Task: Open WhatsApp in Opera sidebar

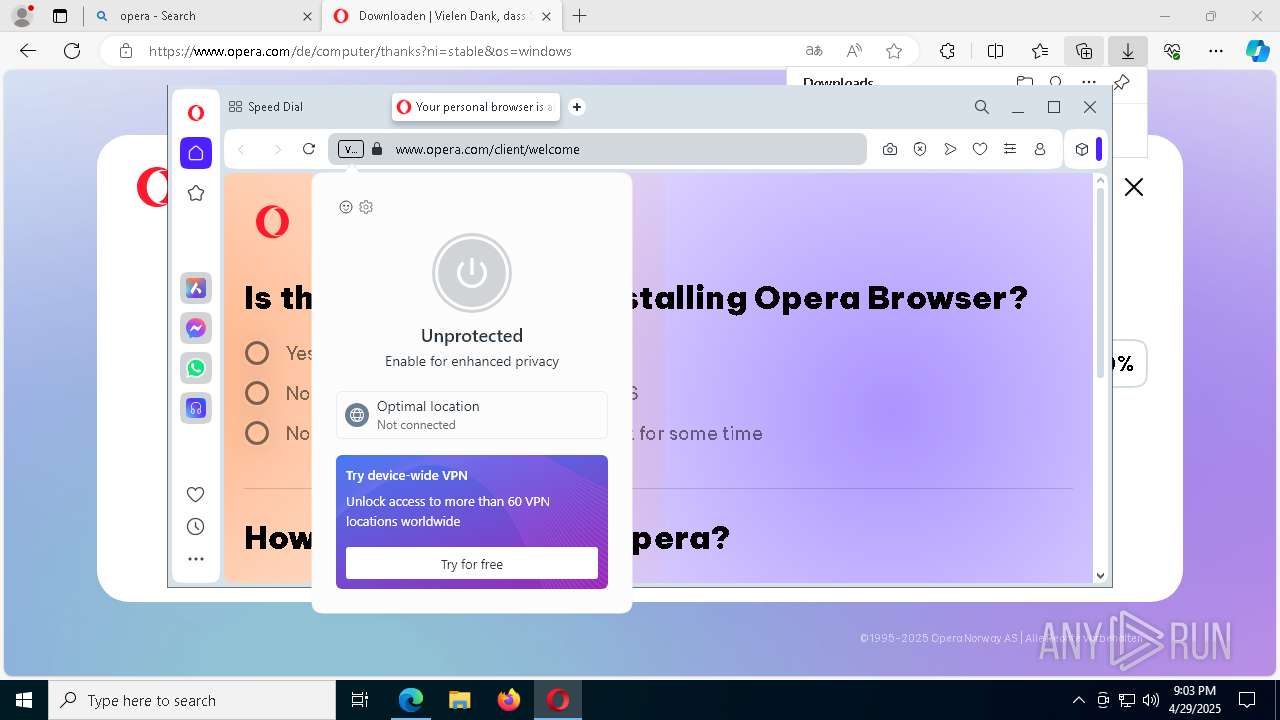Action: (196, 368)
